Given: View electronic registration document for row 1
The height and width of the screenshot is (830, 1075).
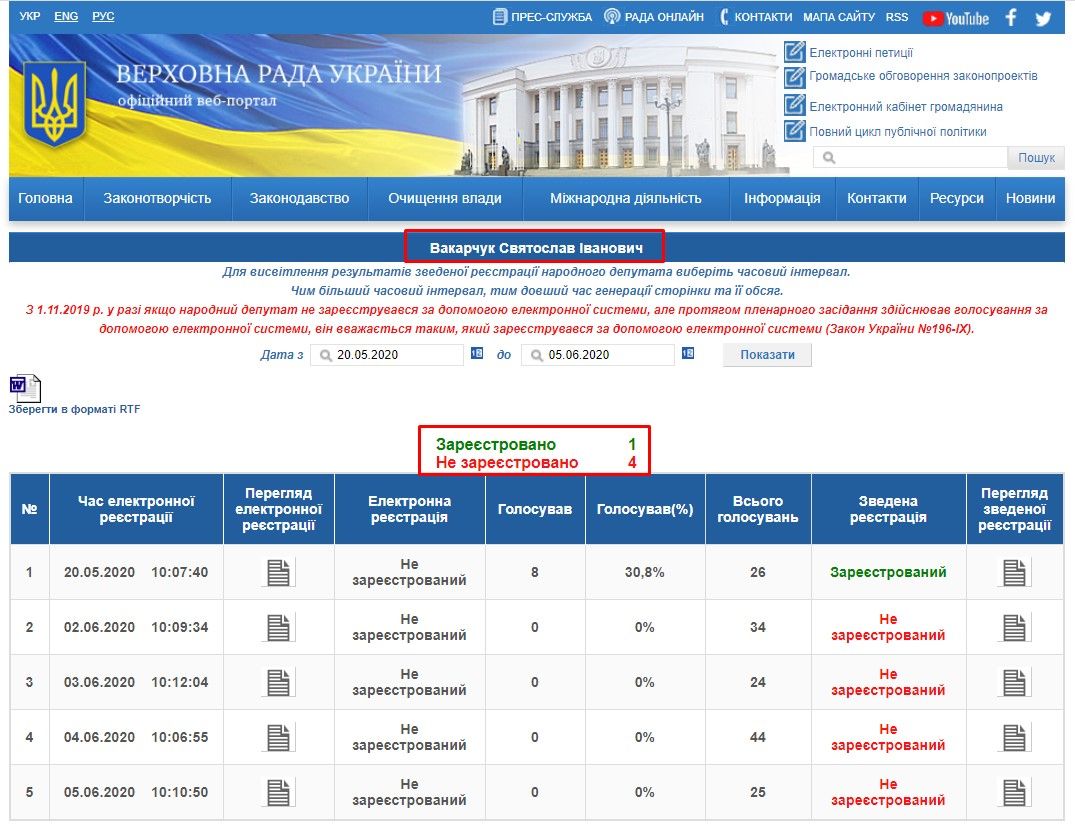Looking at the screenshot, I should [x=279, y=572].
